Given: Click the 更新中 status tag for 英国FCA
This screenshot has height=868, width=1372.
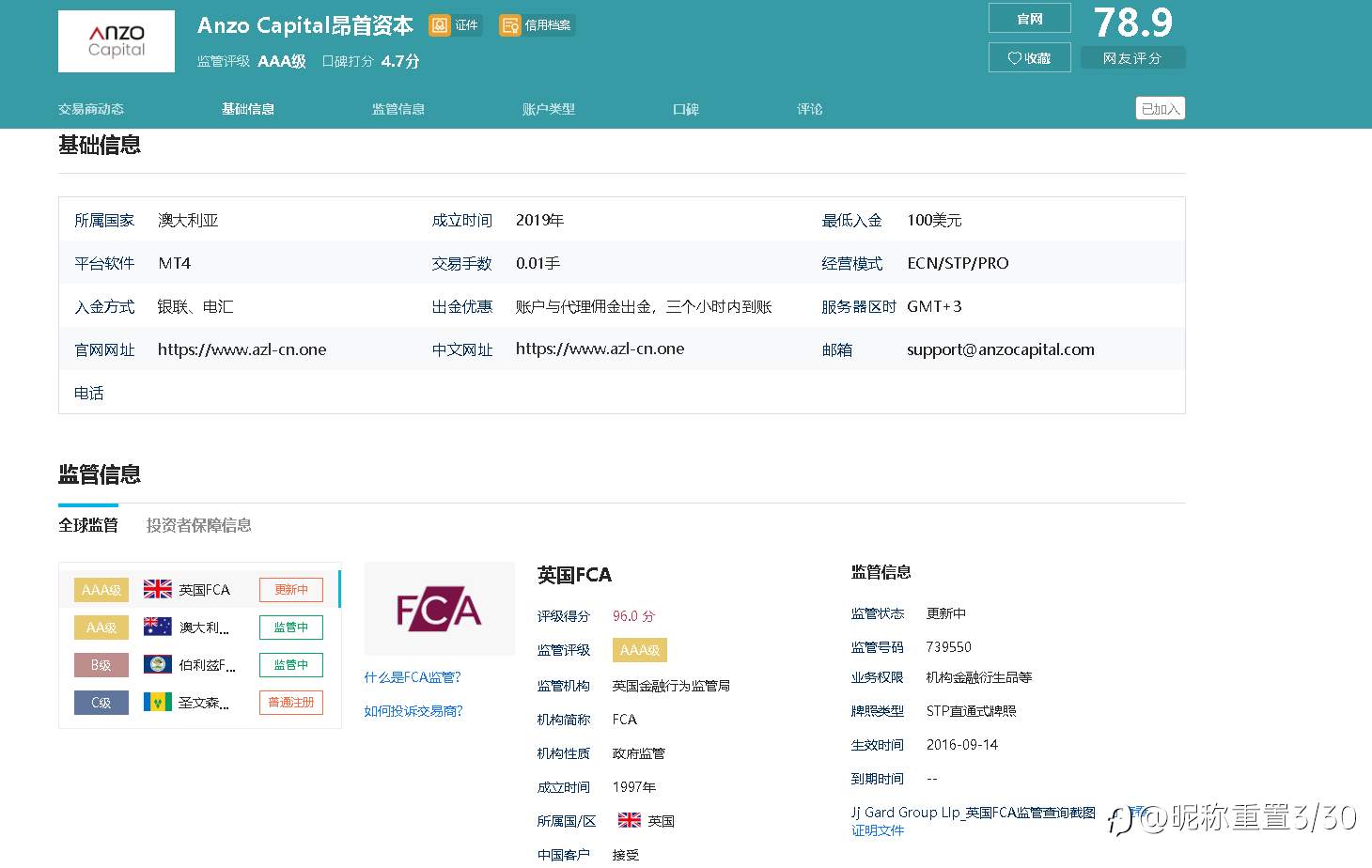Looking at the screenshot, I should coord(291,590).
